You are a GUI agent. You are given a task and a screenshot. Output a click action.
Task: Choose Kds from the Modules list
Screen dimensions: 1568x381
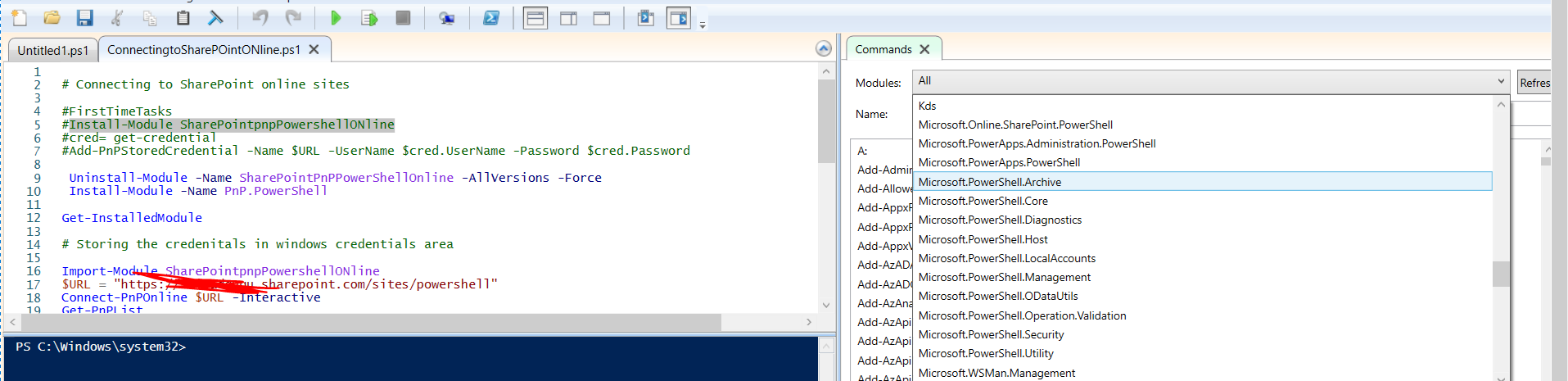[1202, 106]
